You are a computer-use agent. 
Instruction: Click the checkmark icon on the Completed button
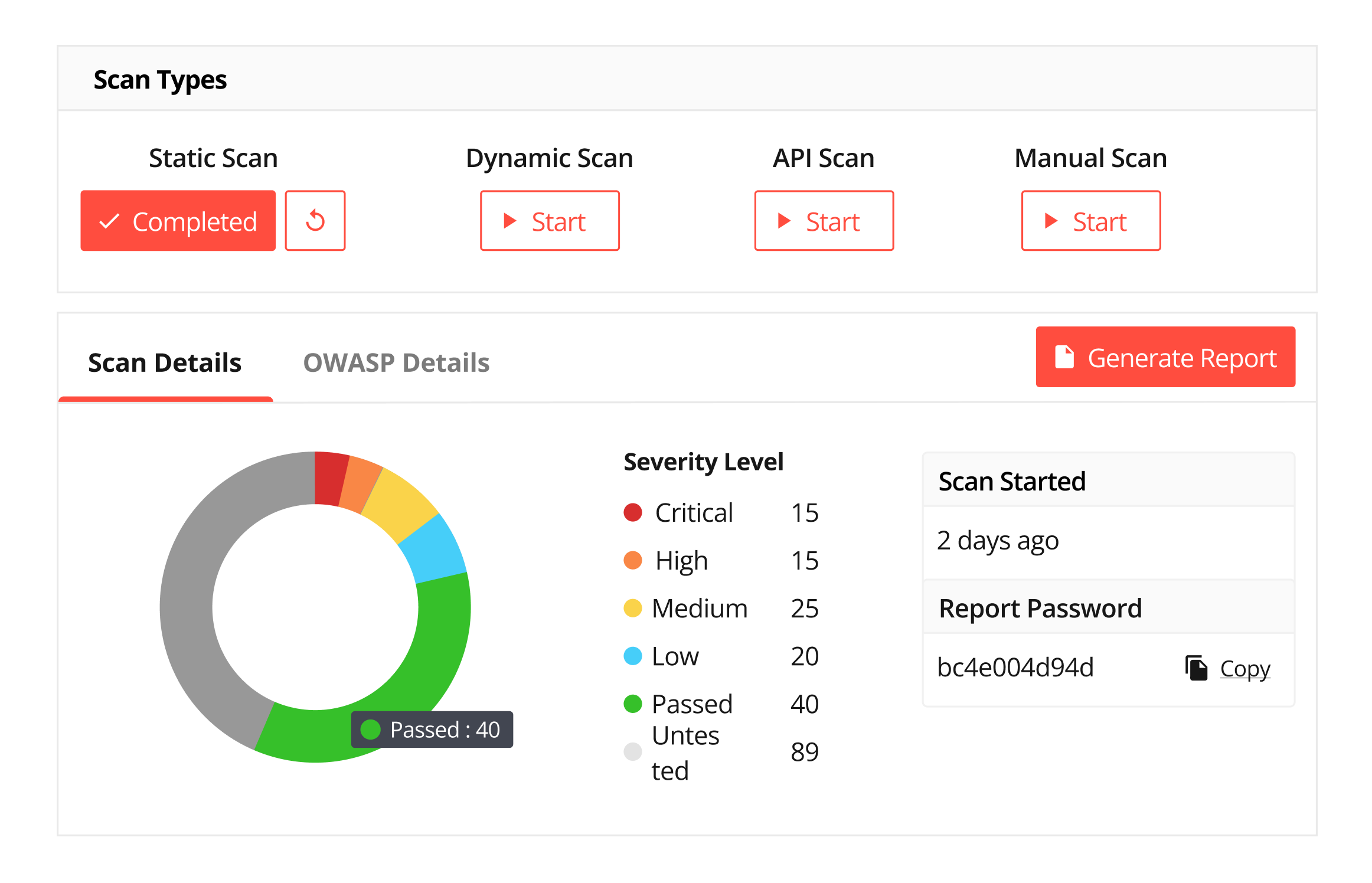[108, 221]
